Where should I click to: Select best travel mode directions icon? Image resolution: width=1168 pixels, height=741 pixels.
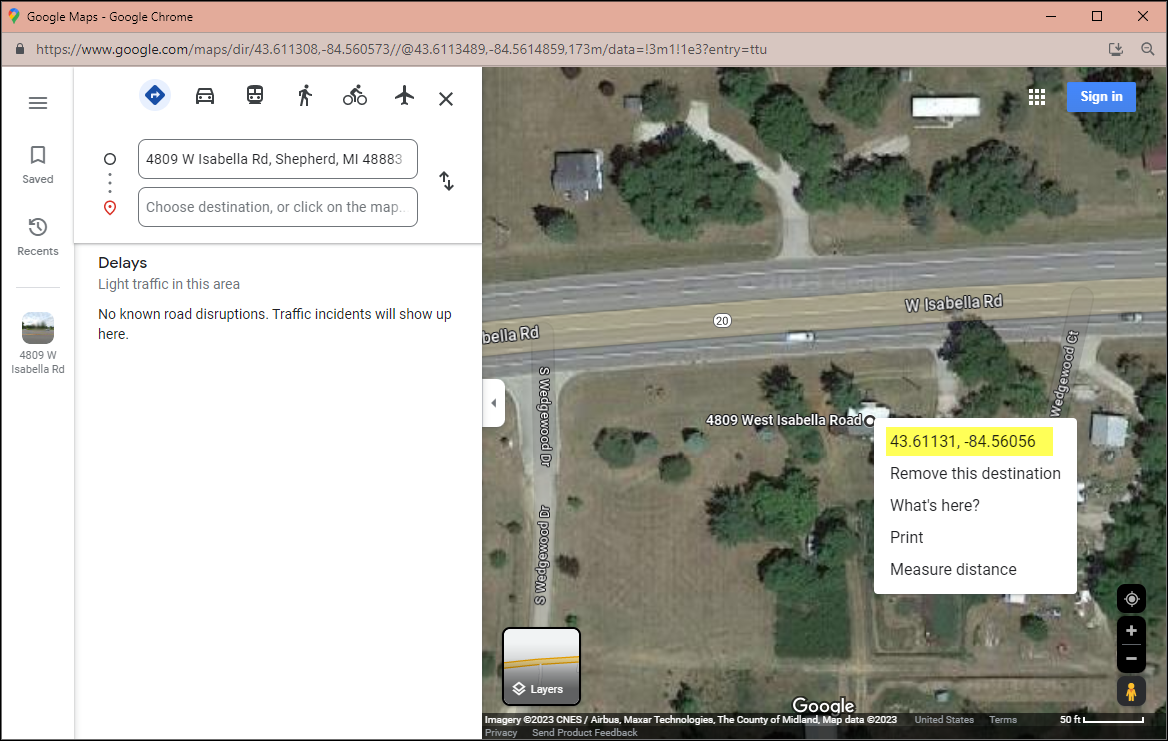click(155, 95)
